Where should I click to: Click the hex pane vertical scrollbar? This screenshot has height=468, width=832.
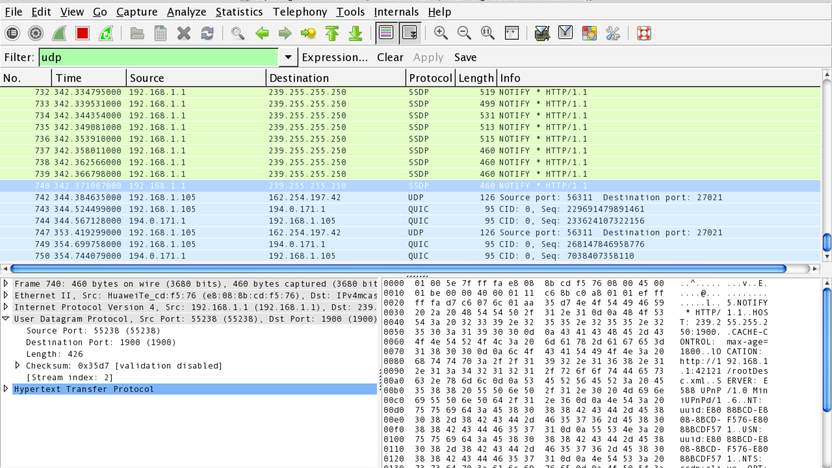827,350
